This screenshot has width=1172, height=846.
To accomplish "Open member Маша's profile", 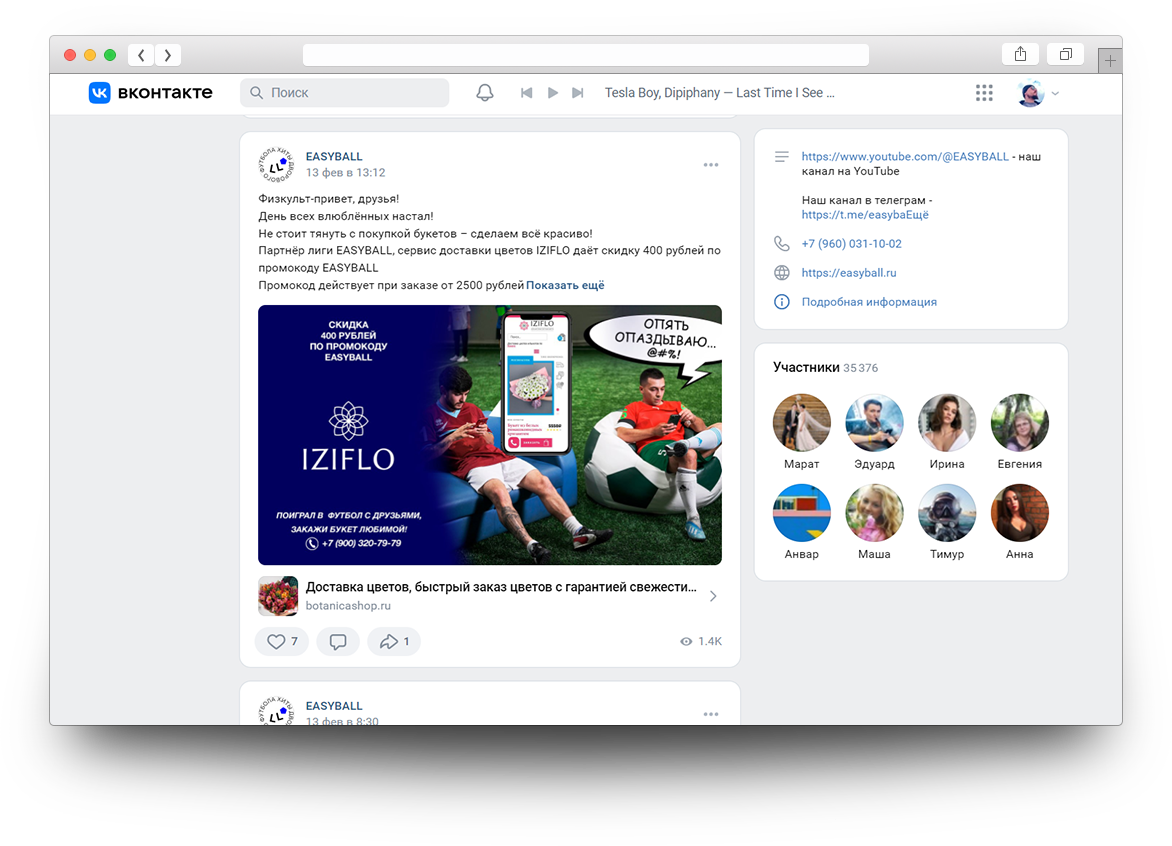I will pyautogui.click(x=875, y=513).
